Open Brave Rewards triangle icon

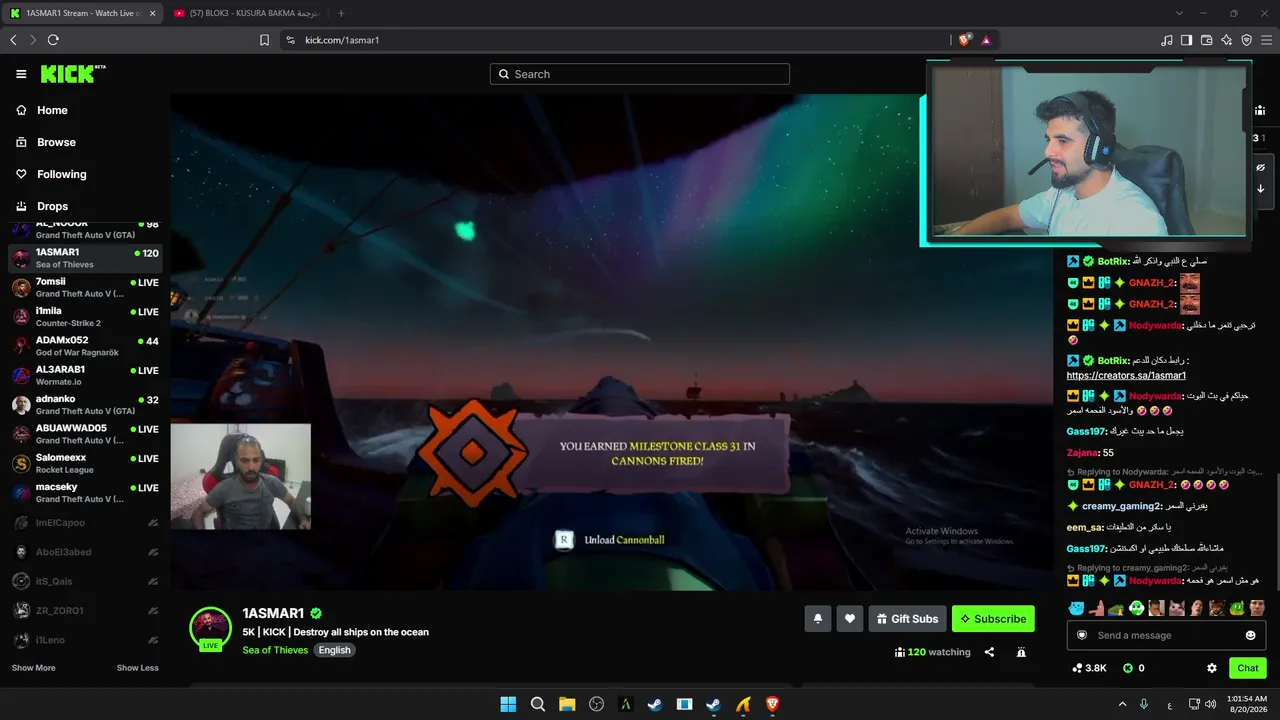(986, 40)
